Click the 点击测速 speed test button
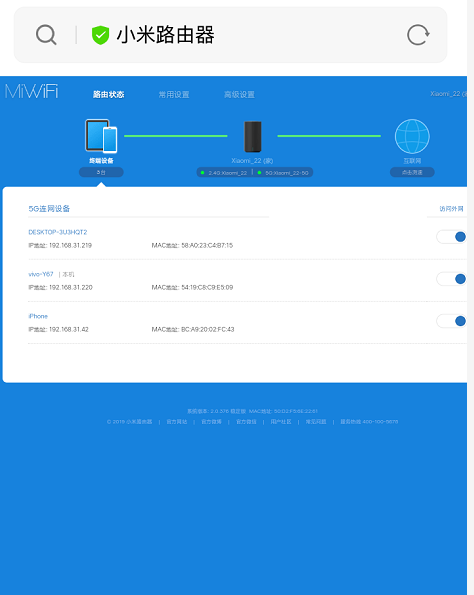This screenshot has width=474, height=595. (412, 172)
